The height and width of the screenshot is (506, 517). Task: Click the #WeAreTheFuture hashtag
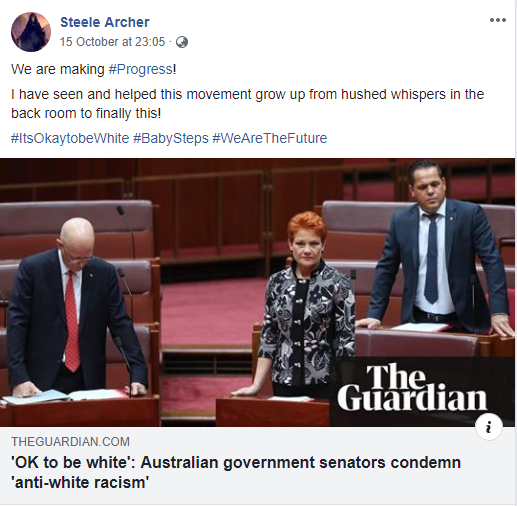[x=270, y=138]
